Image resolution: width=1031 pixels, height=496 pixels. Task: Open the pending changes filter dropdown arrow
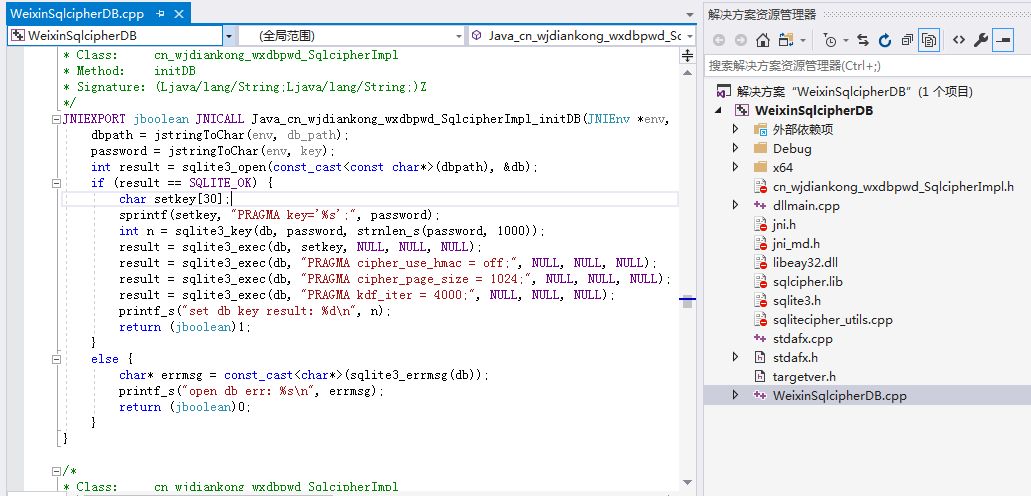tap(846, 41)
